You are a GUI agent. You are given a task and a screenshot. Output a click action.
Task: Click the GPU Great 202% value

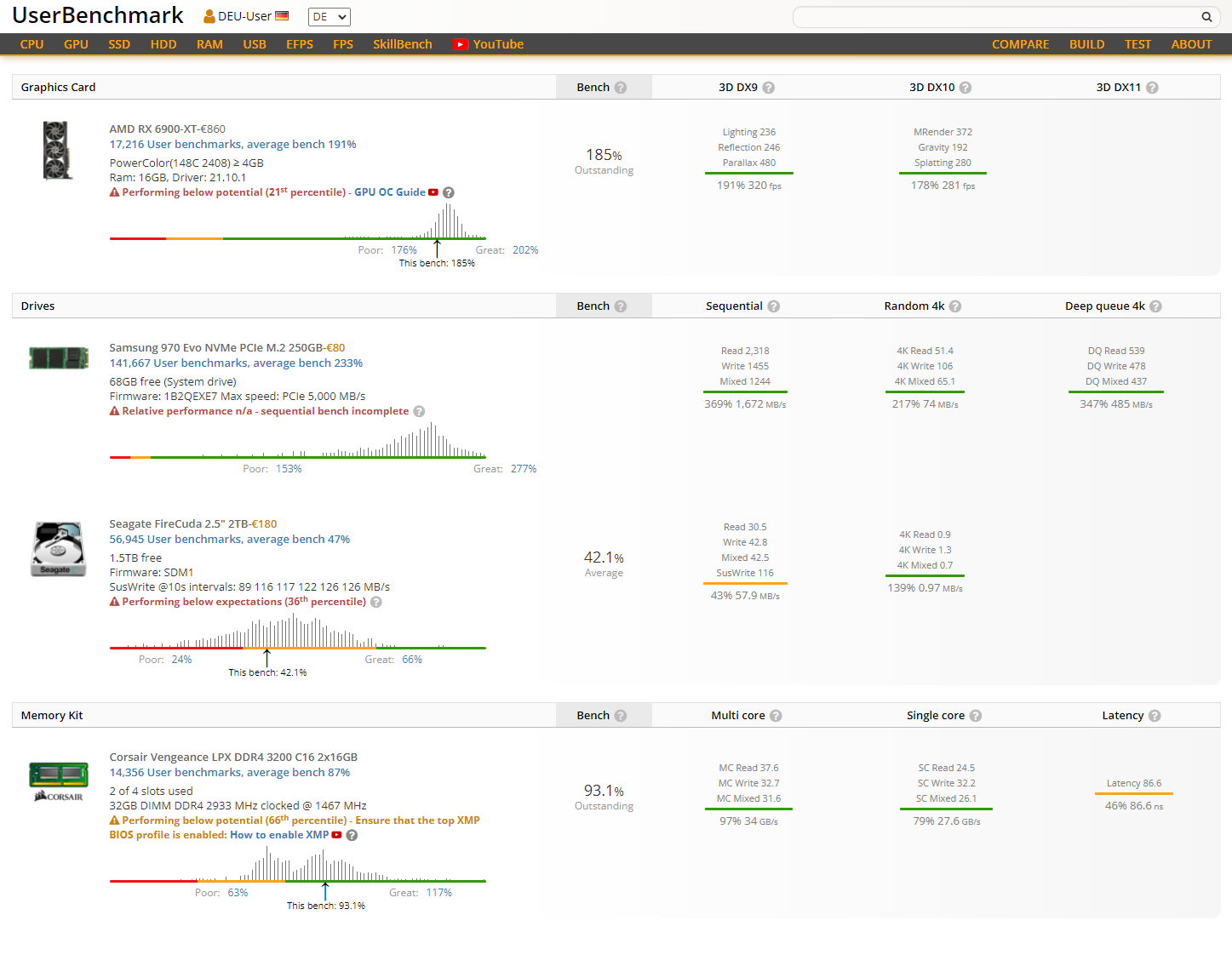(525, 250)
